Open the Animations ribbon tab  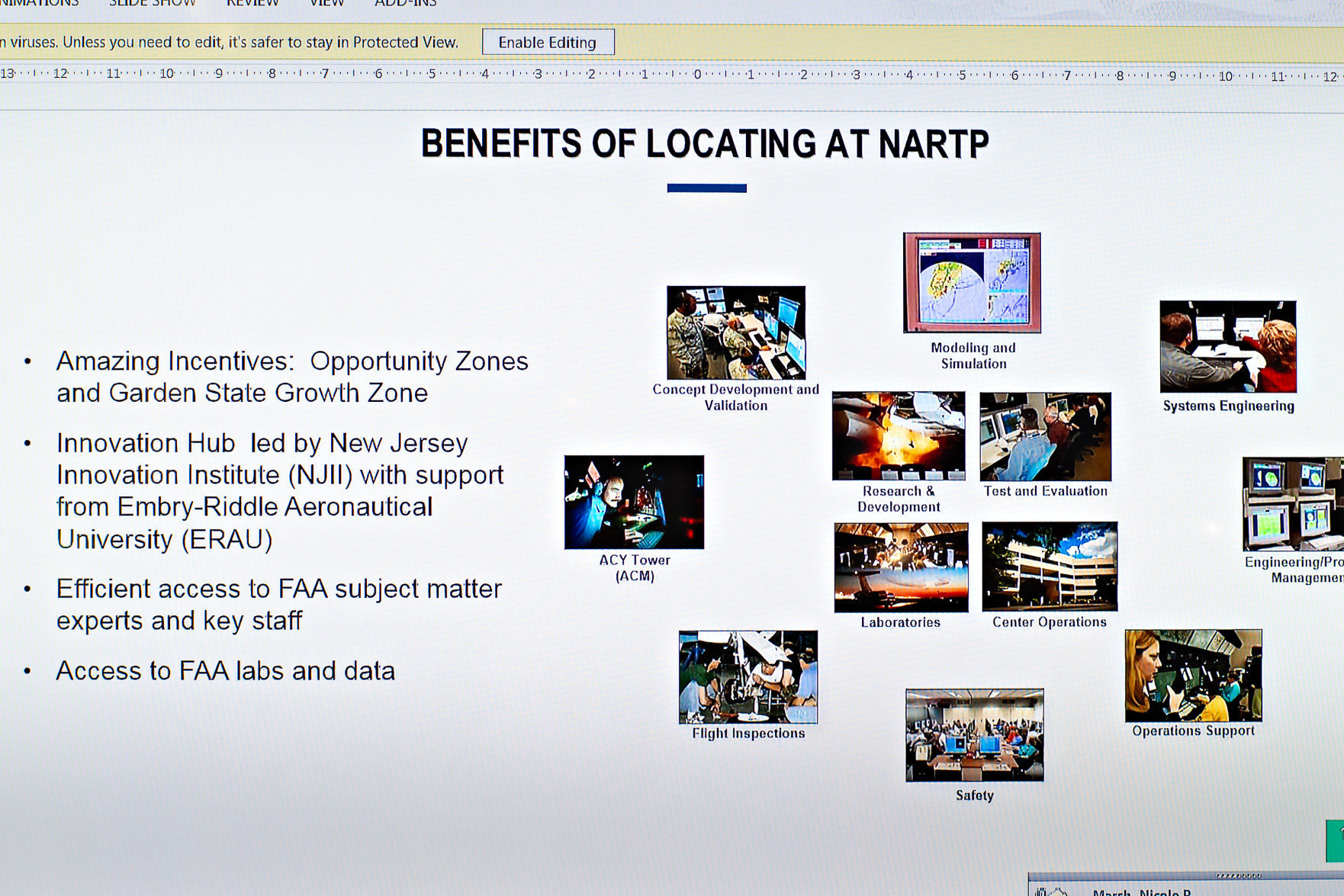click(40, 3)
